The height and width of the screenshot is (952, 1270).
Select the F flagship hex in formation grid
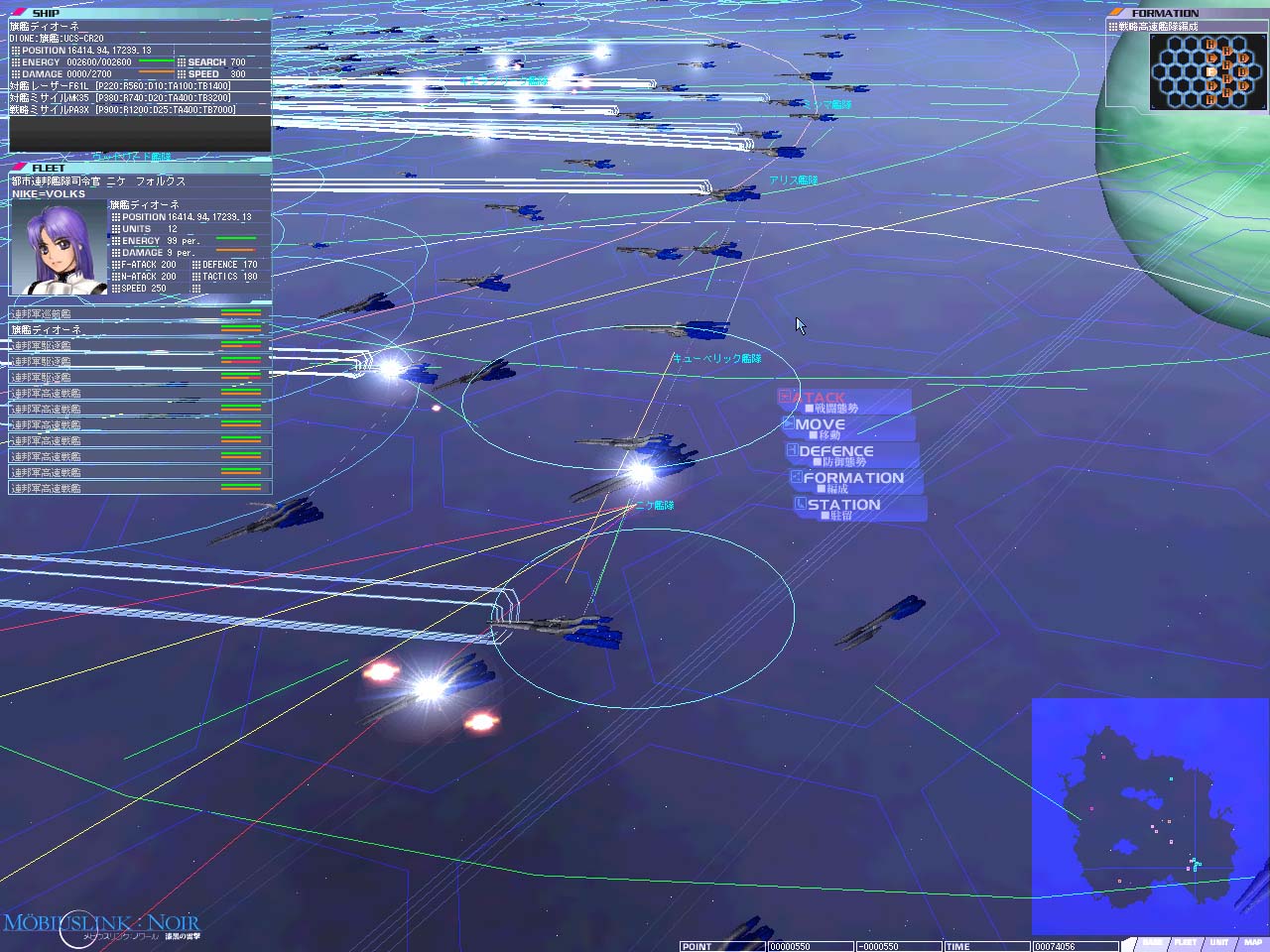pyautogui.click(x=1210, y=72)
